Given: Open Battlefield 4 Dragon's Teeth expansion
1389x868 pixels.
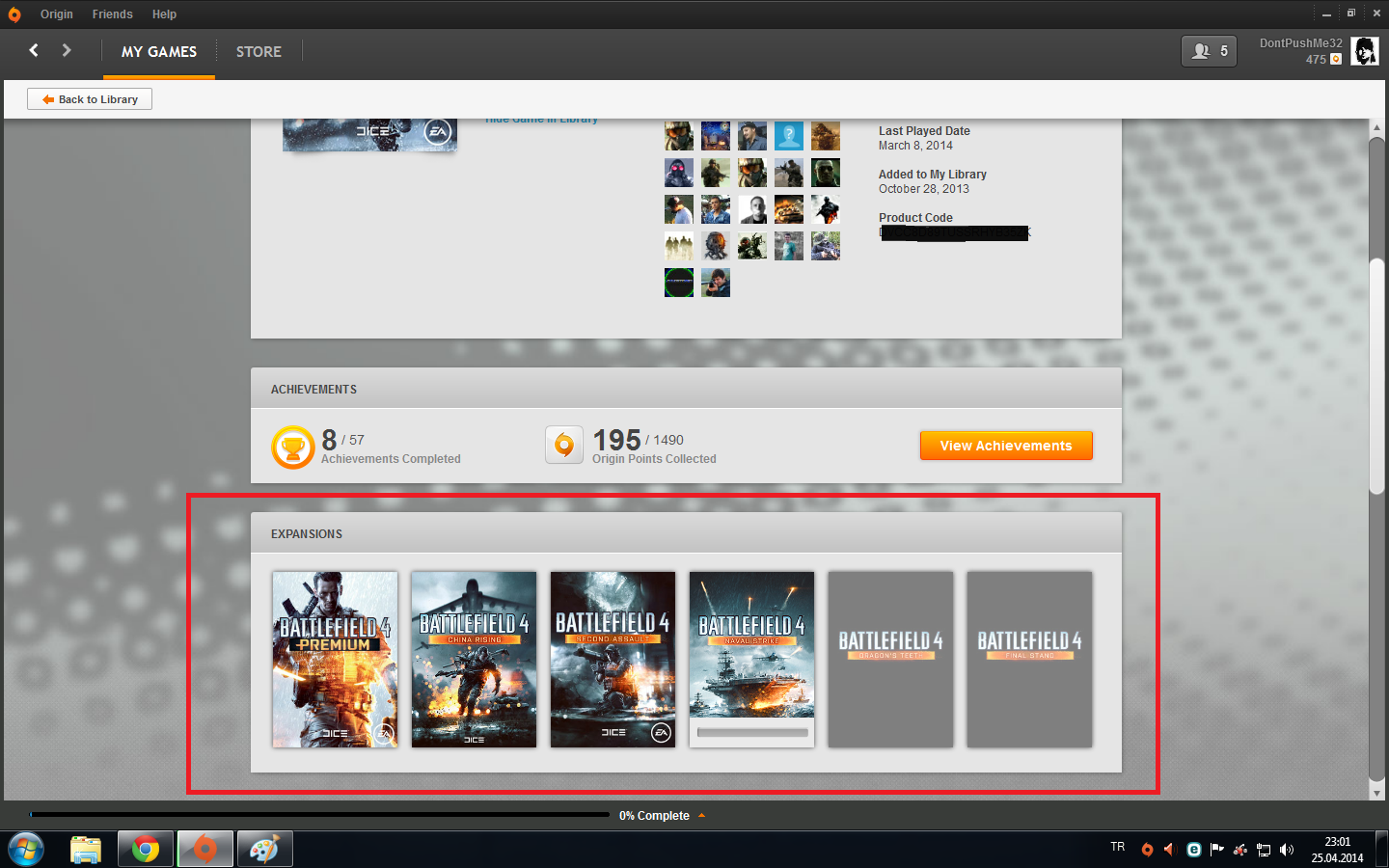Looking at the screenshot, I should click(890, 660).
